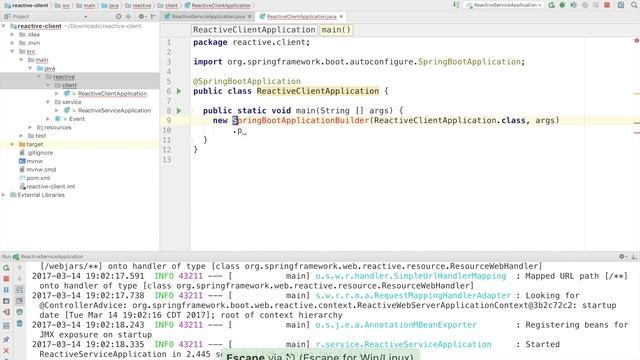Click the green Debug bug icon in toolbar
This screenshot has height=360, width=640.
pos(562,5)
